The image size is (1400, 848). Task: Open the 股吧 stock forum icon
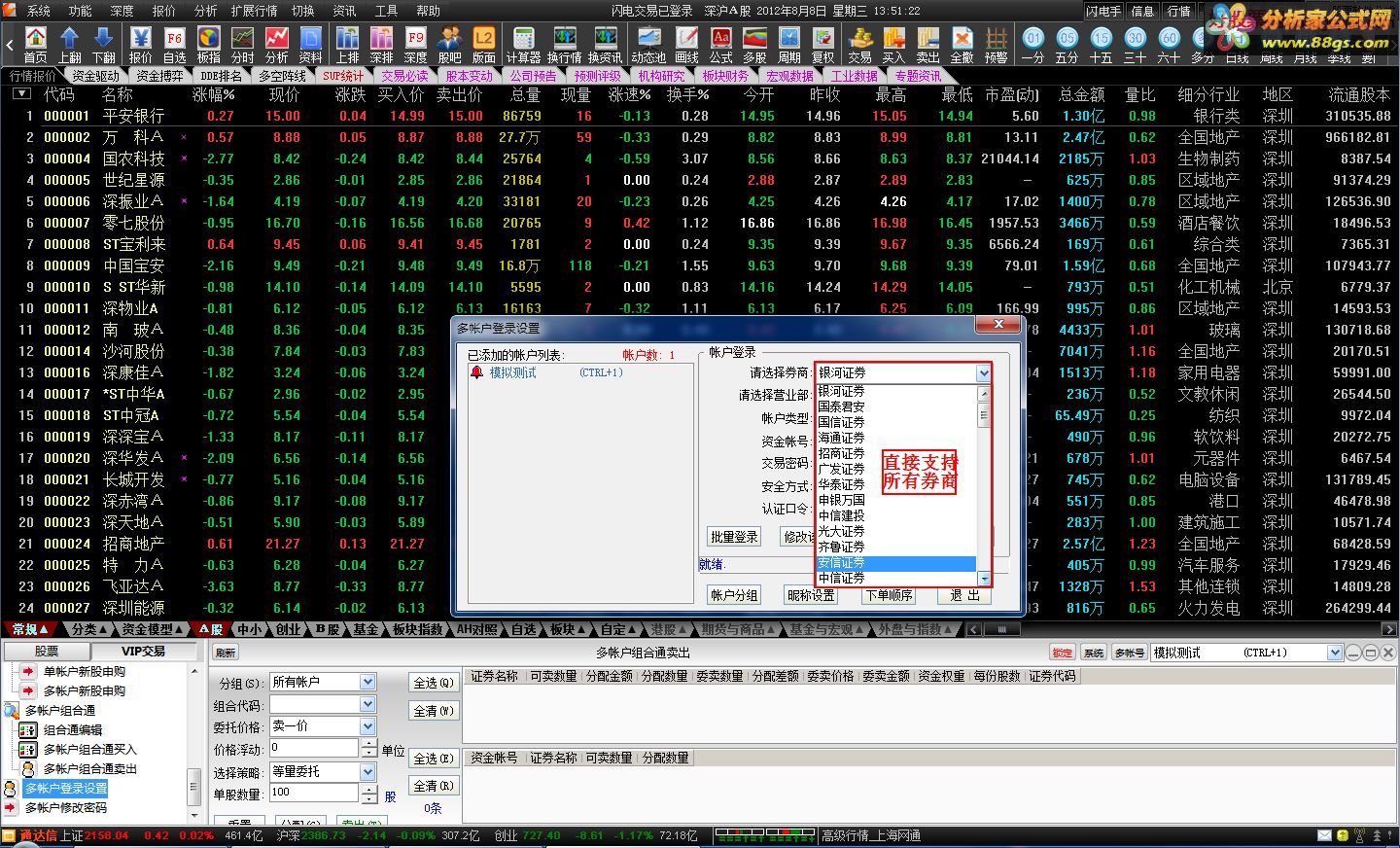point(449,44)
